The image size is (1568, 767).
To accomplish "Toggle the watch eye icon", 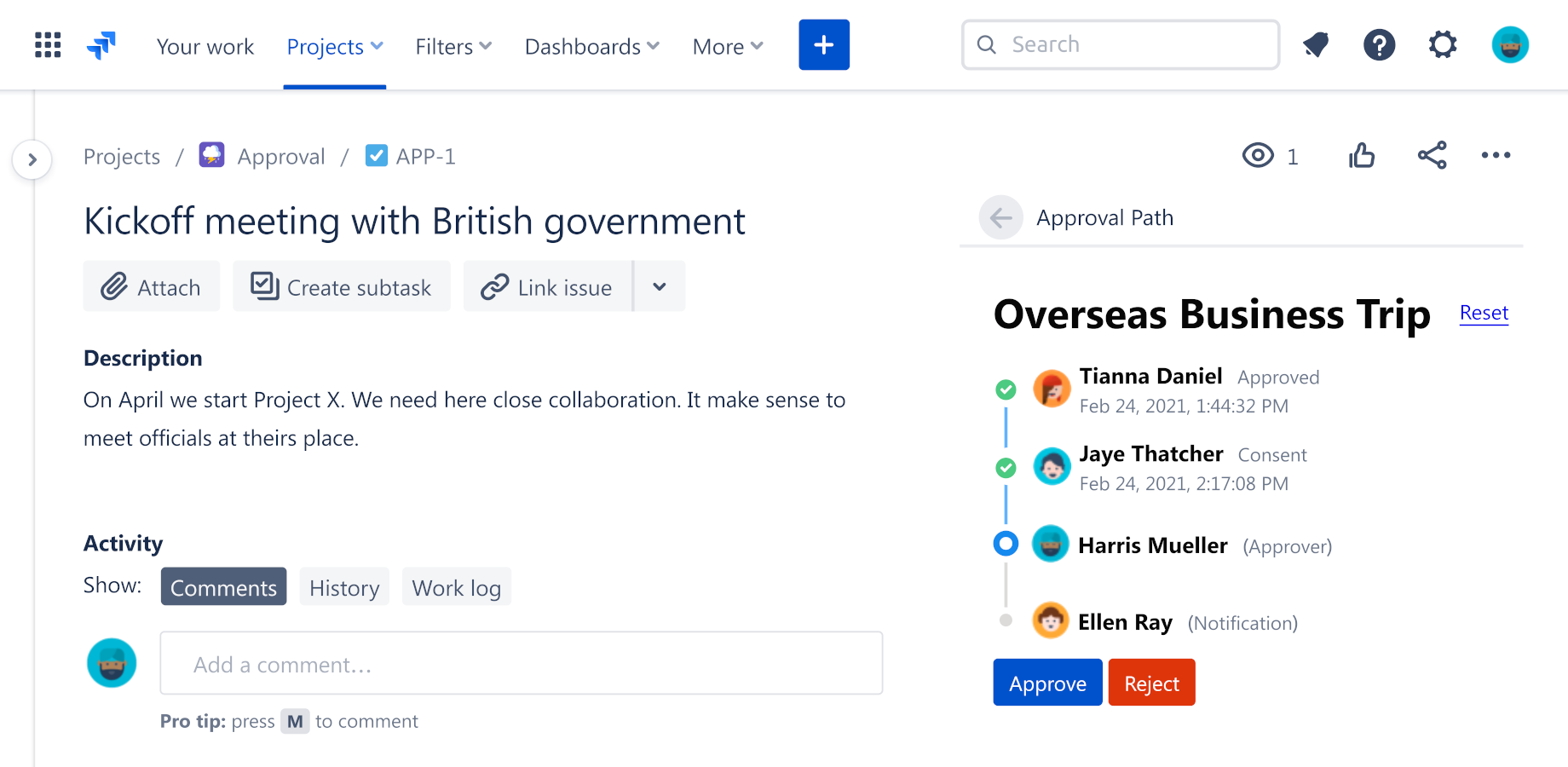I will (1258, 155).
